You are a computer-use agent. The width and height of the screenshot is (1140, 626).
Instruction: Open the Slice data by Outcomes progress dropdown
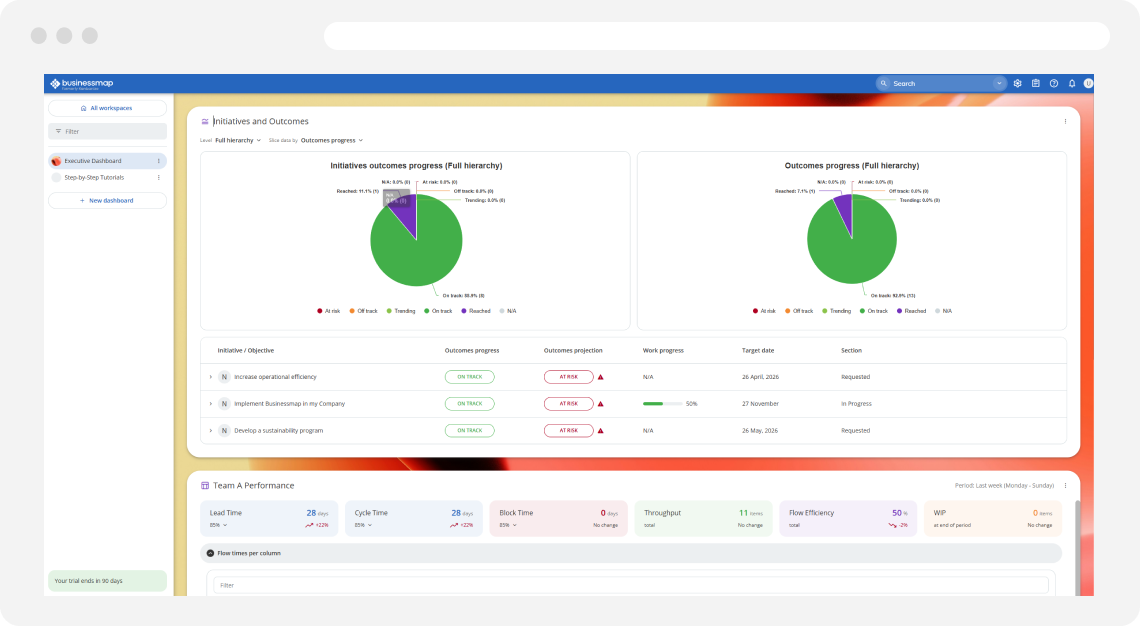coord(330,140)
